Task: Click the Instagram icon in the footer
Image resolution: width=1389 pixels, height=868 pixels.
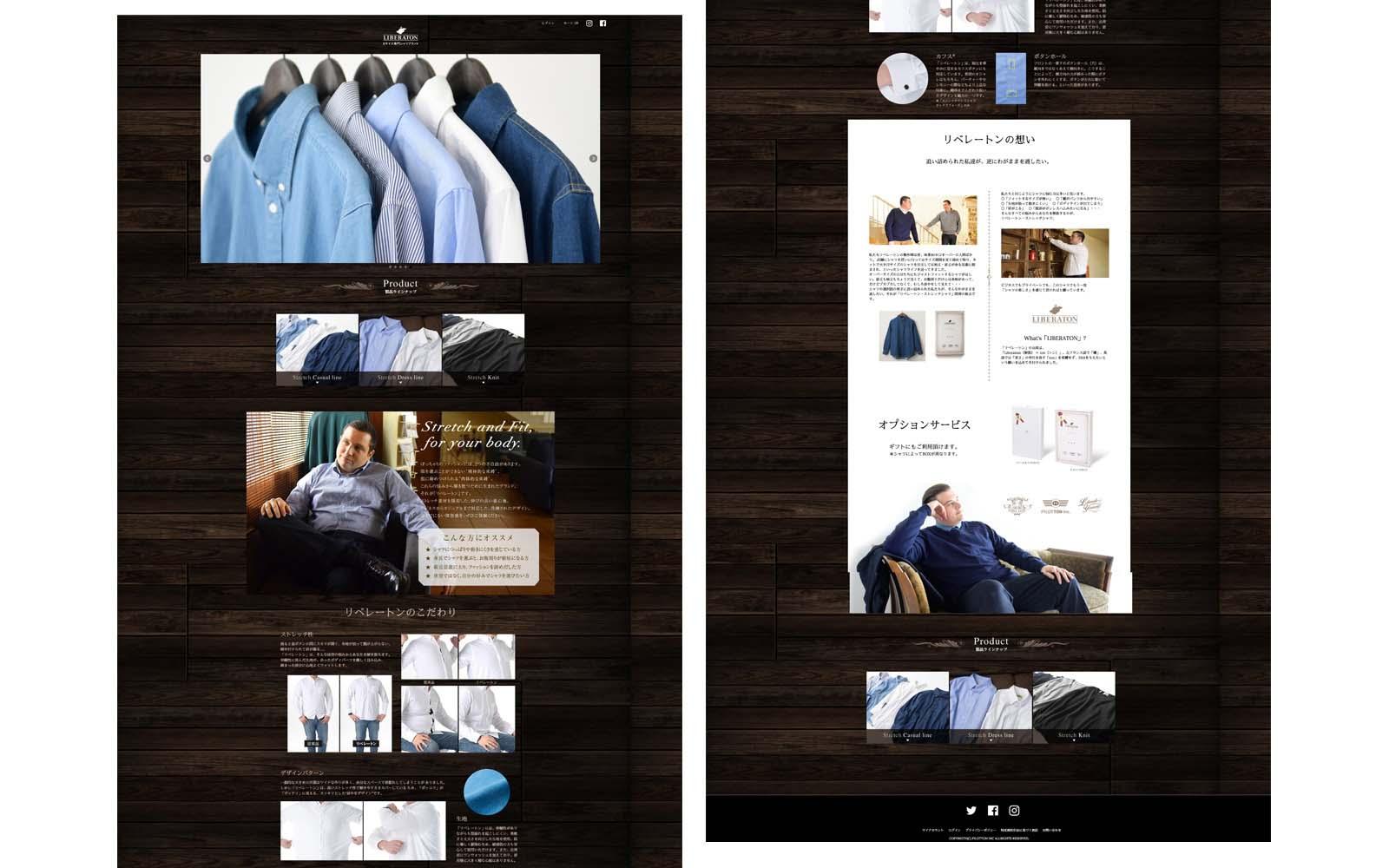Action: (x=1014, y=811)
